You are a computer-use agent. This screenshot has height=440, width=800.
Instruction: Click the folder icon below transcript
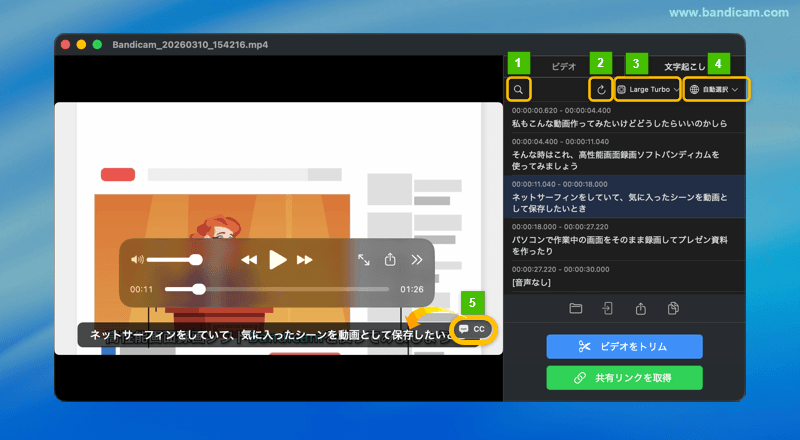coord(576,308)
